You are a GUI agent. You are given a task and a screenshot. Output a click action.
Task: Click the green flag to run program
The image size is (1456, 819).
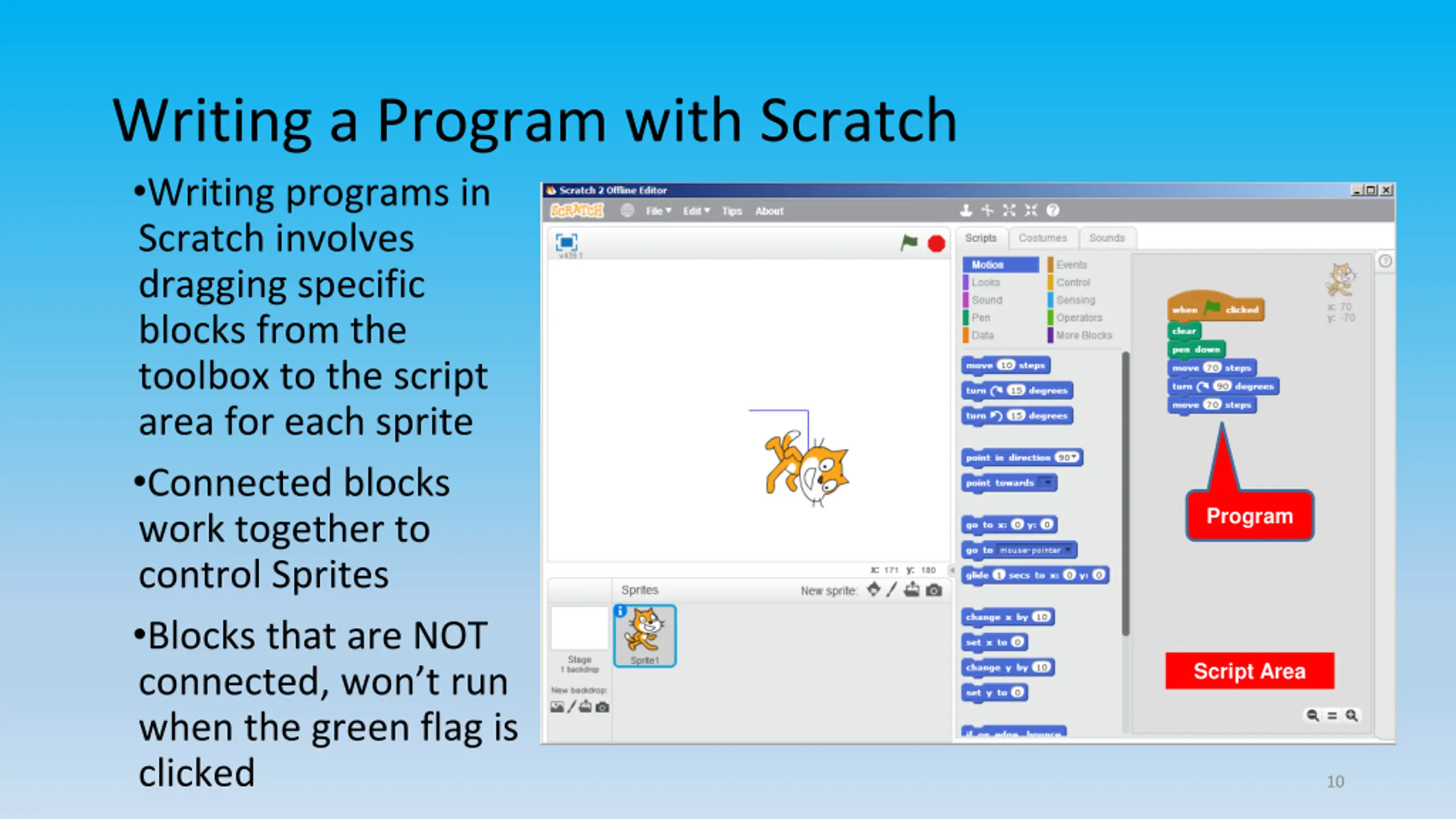tap(909, 243)
